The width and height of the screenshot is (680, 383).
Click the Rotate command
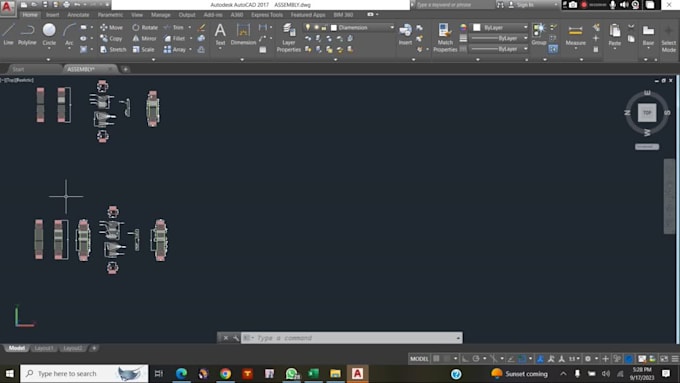(x=145, y=27)
